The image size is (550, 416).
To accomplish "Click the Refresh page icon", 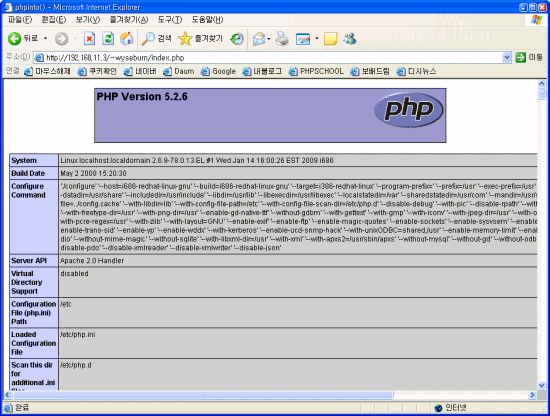I will point(108,39).
